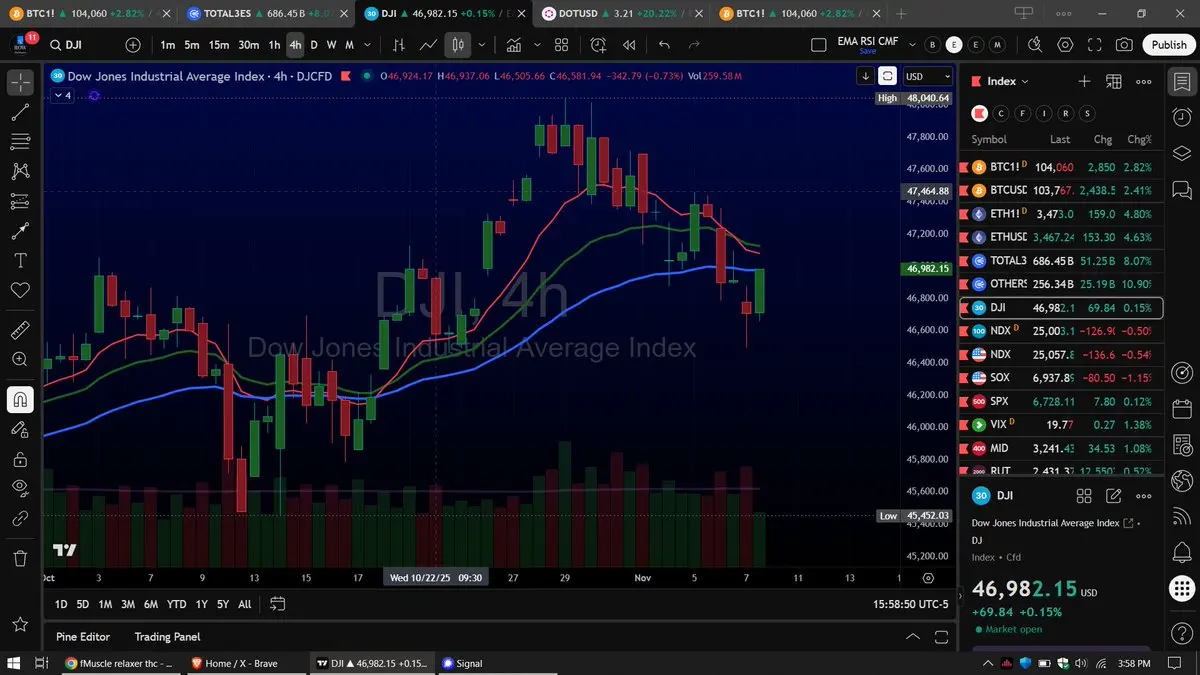The image size is (1200, 675).
Task: Click the Publish button
Action: click(1169, 45)
